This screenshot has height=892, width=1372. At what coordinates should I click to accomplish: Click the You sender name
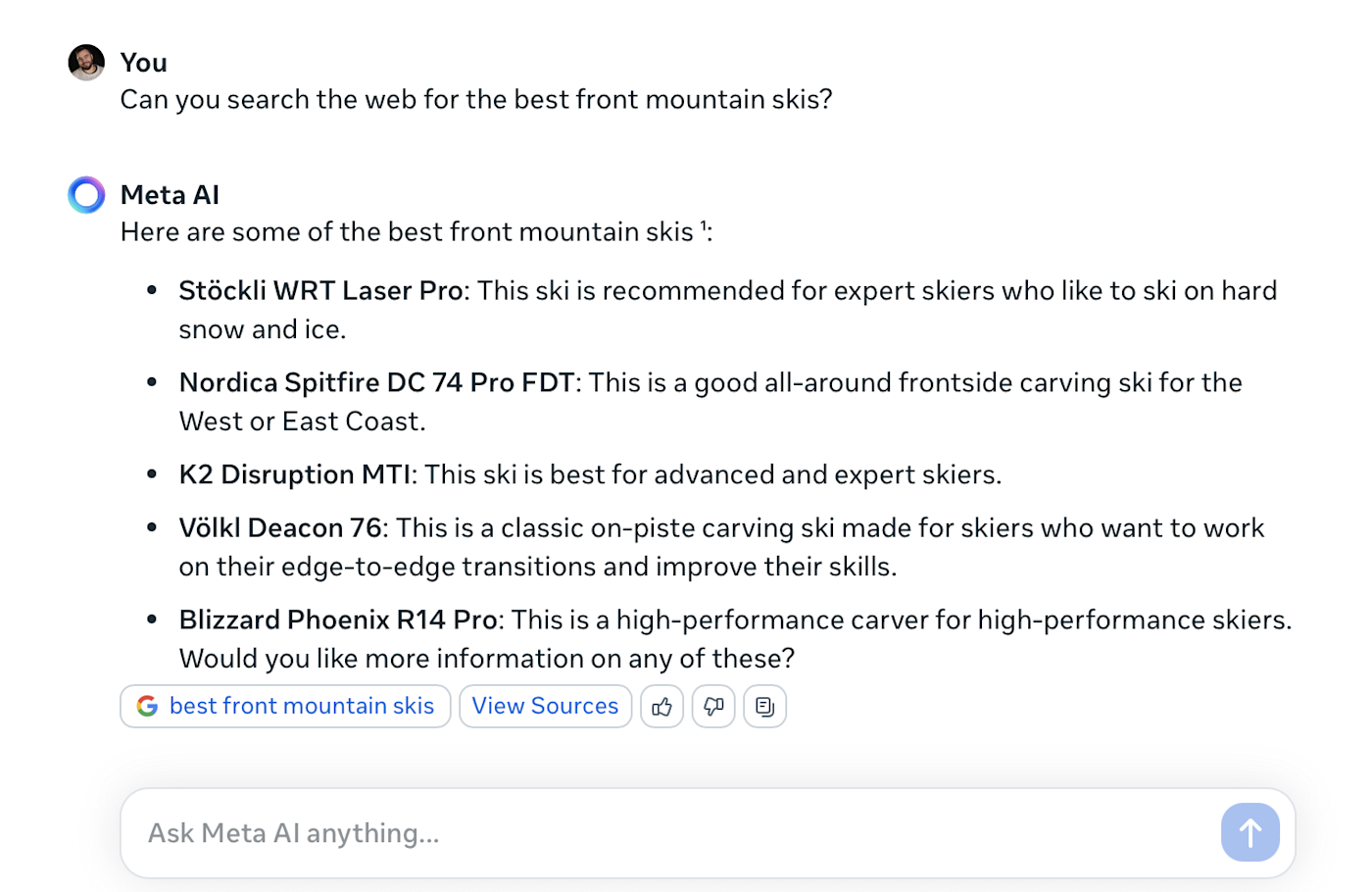144,63
